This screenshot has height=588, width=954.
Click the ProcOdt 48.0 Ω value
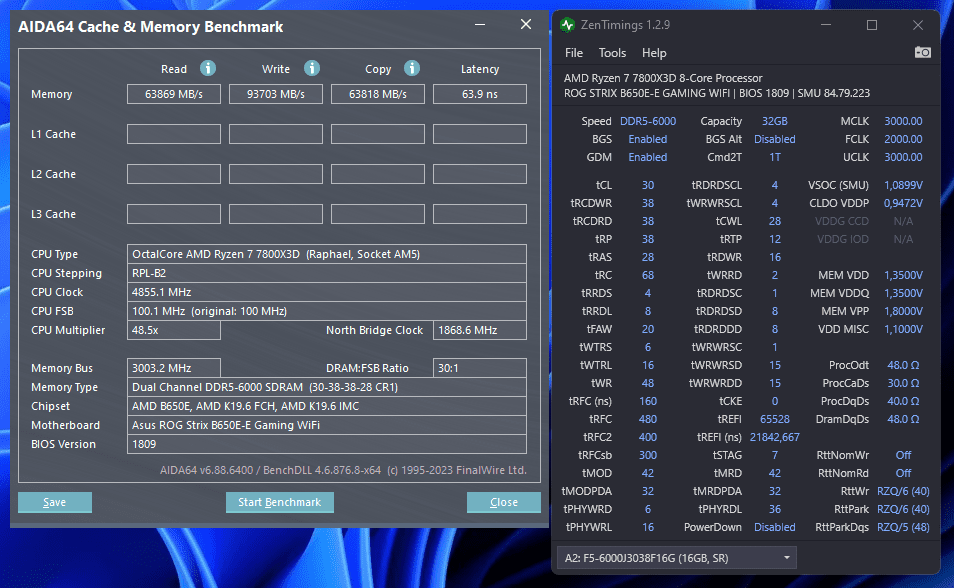903,365
